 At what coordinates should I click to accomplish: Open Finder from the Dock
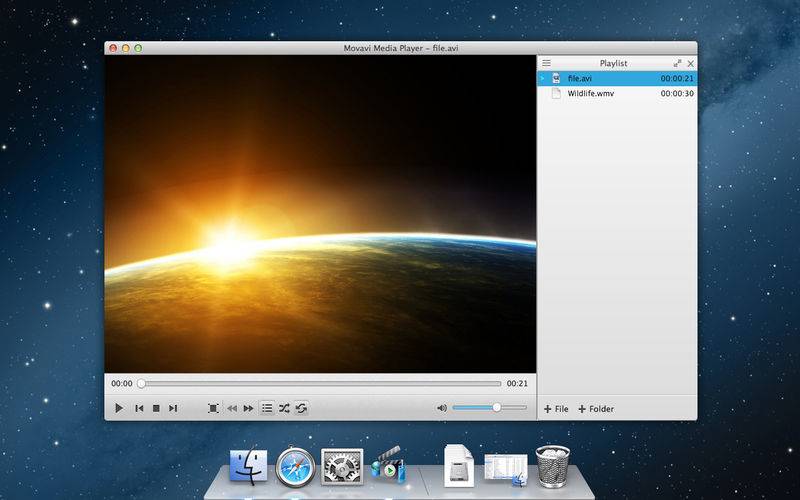point(248,466)
